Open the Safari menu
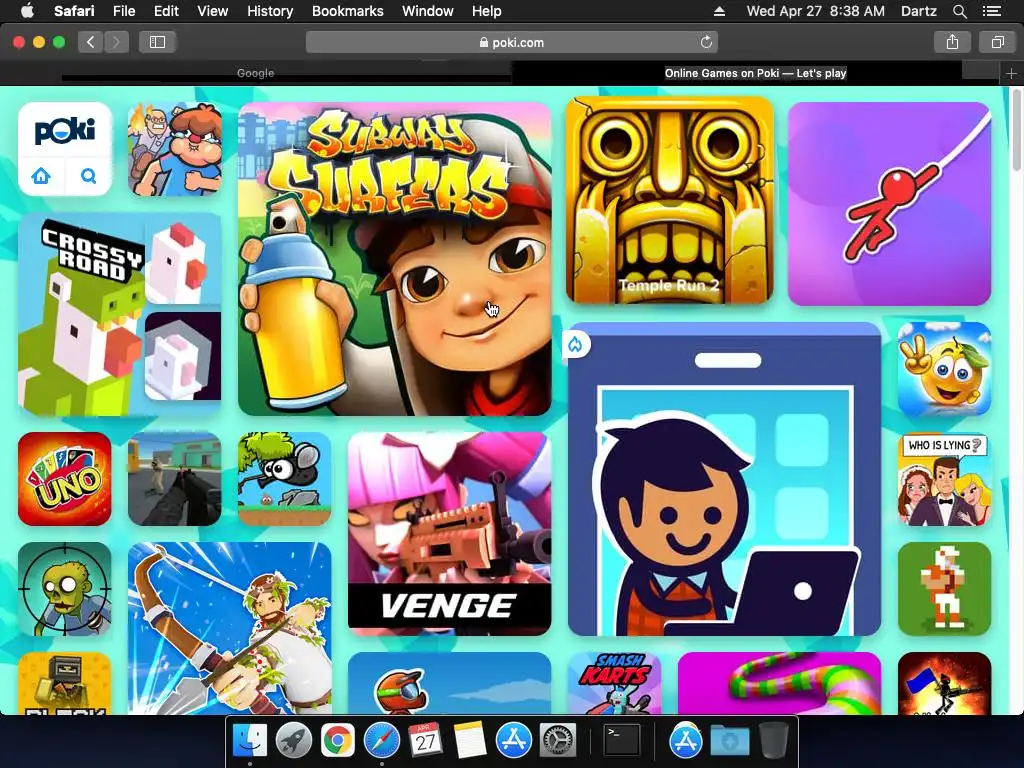 74,11
